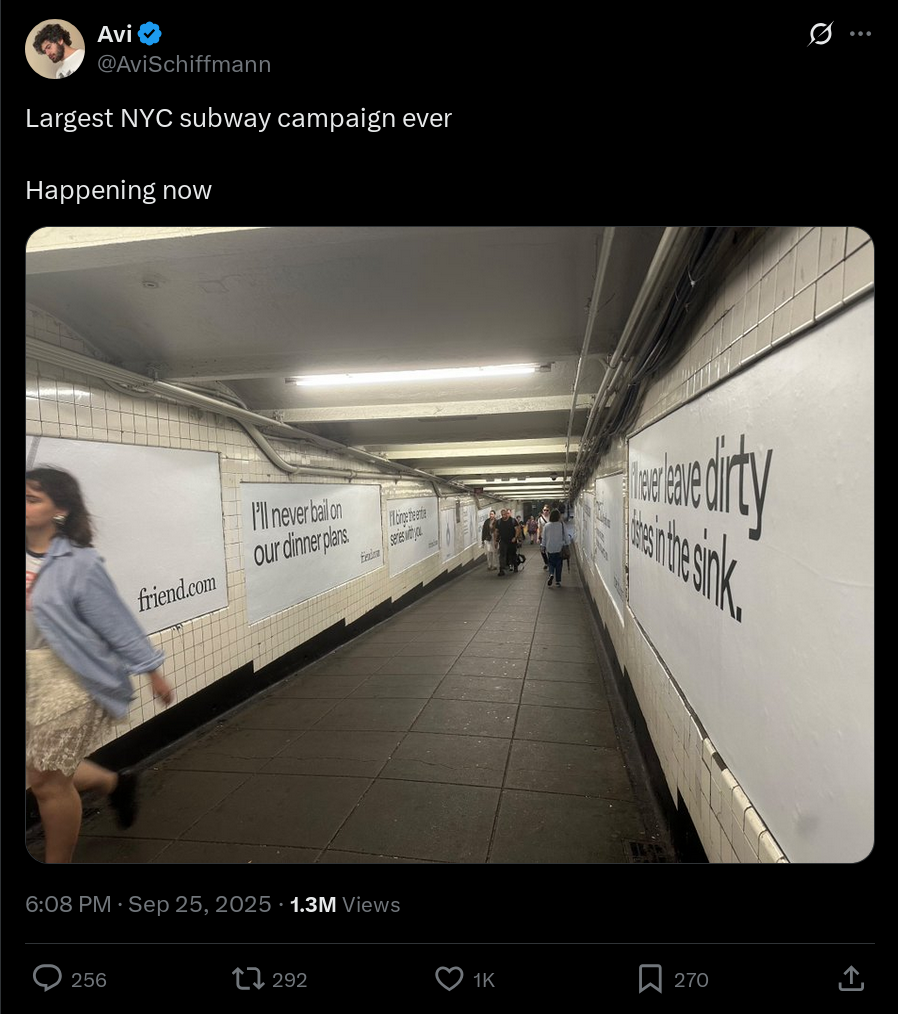Click the blue verified badge
Image resolution: width=898 pixels, height=1014 pixels.
click(150, 34)
